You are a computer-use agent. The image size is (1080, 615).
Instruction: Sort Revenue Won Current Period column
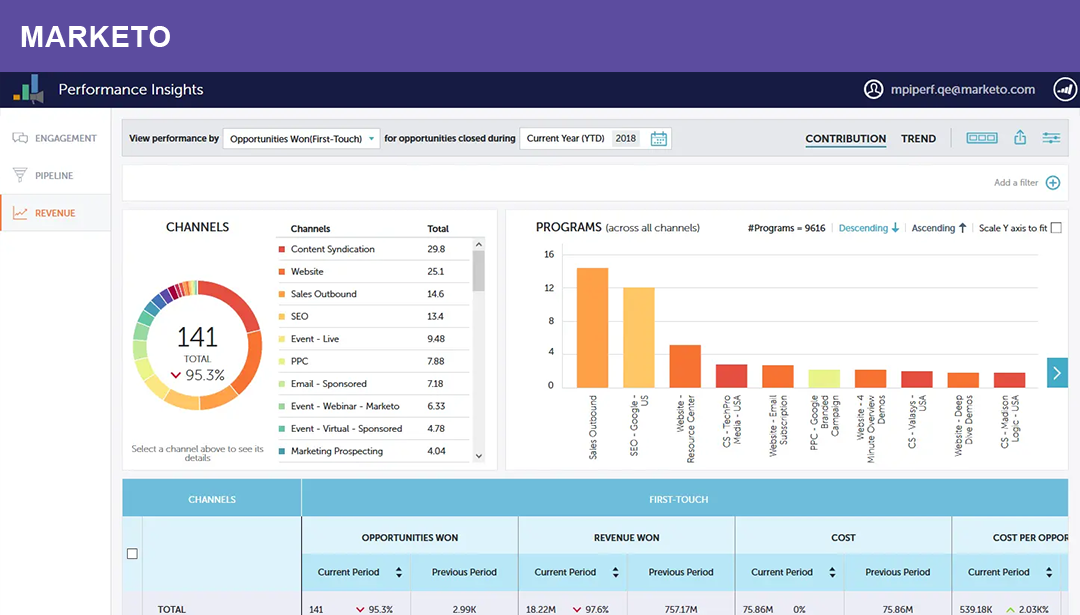[x=616, y=573]
